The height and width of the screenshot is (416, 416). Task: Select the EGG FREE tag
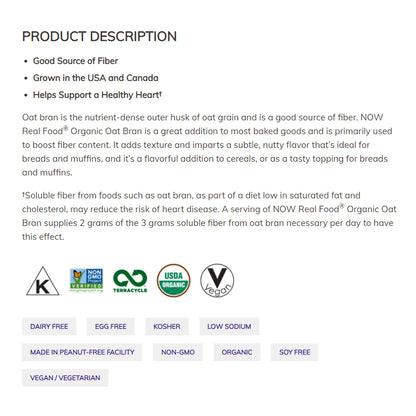[x=111, y=326]
